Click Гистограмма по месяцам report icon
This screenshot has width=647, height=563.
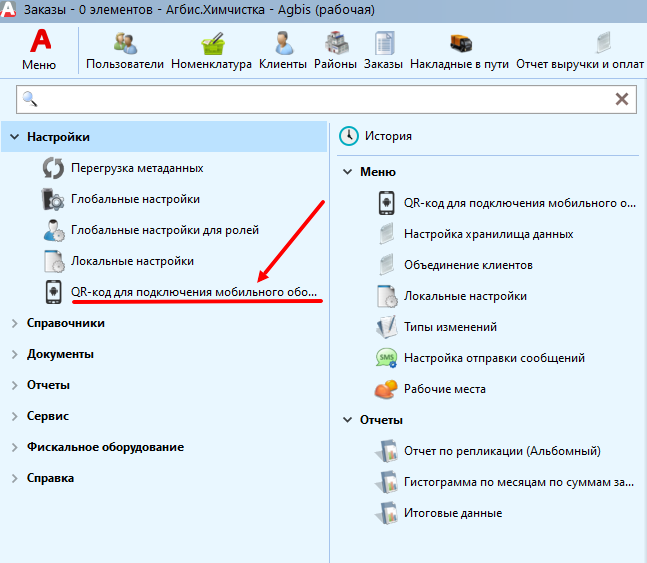tap(387, 482)
